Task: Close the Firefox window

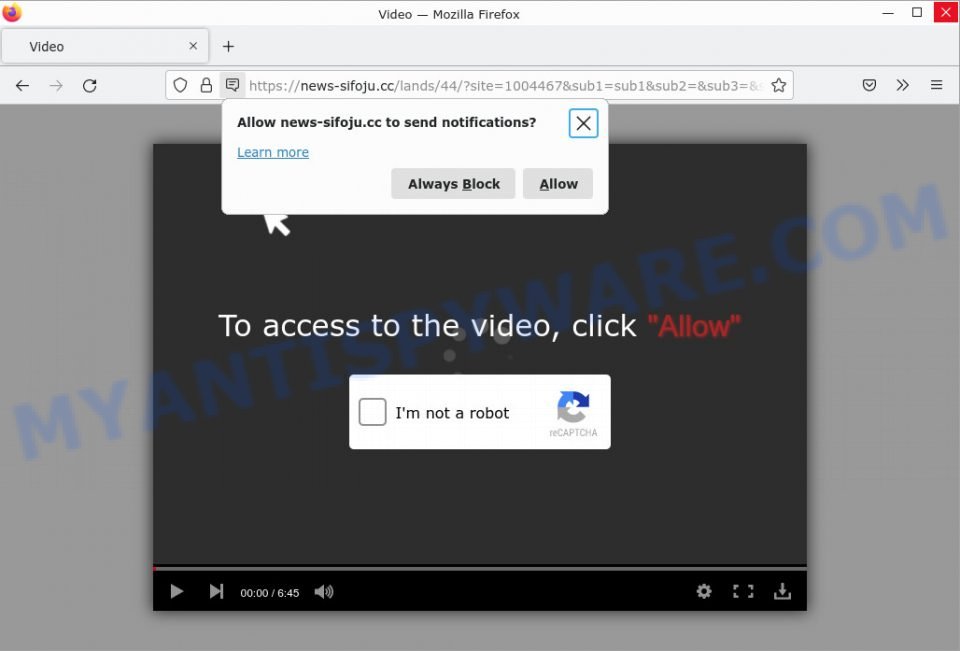Action: [x=946, y=12]
